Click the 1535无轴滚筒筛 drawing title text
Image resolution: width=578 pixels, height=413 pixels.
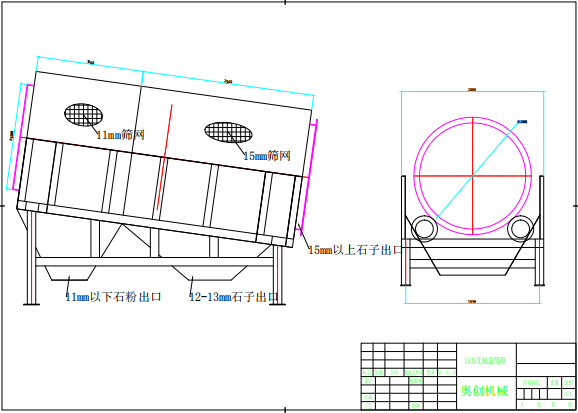point(484,361)
